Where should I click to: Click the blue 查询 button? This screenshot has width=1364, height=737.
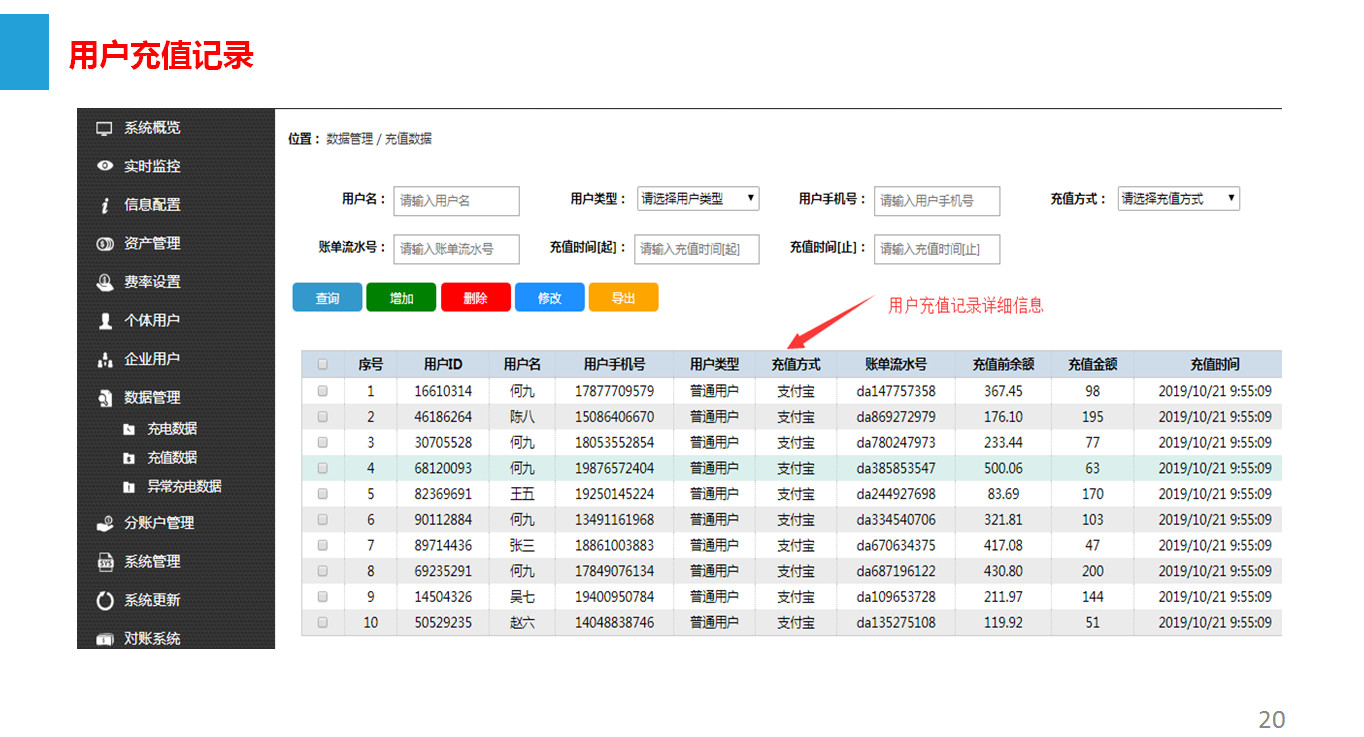[327, 298]
